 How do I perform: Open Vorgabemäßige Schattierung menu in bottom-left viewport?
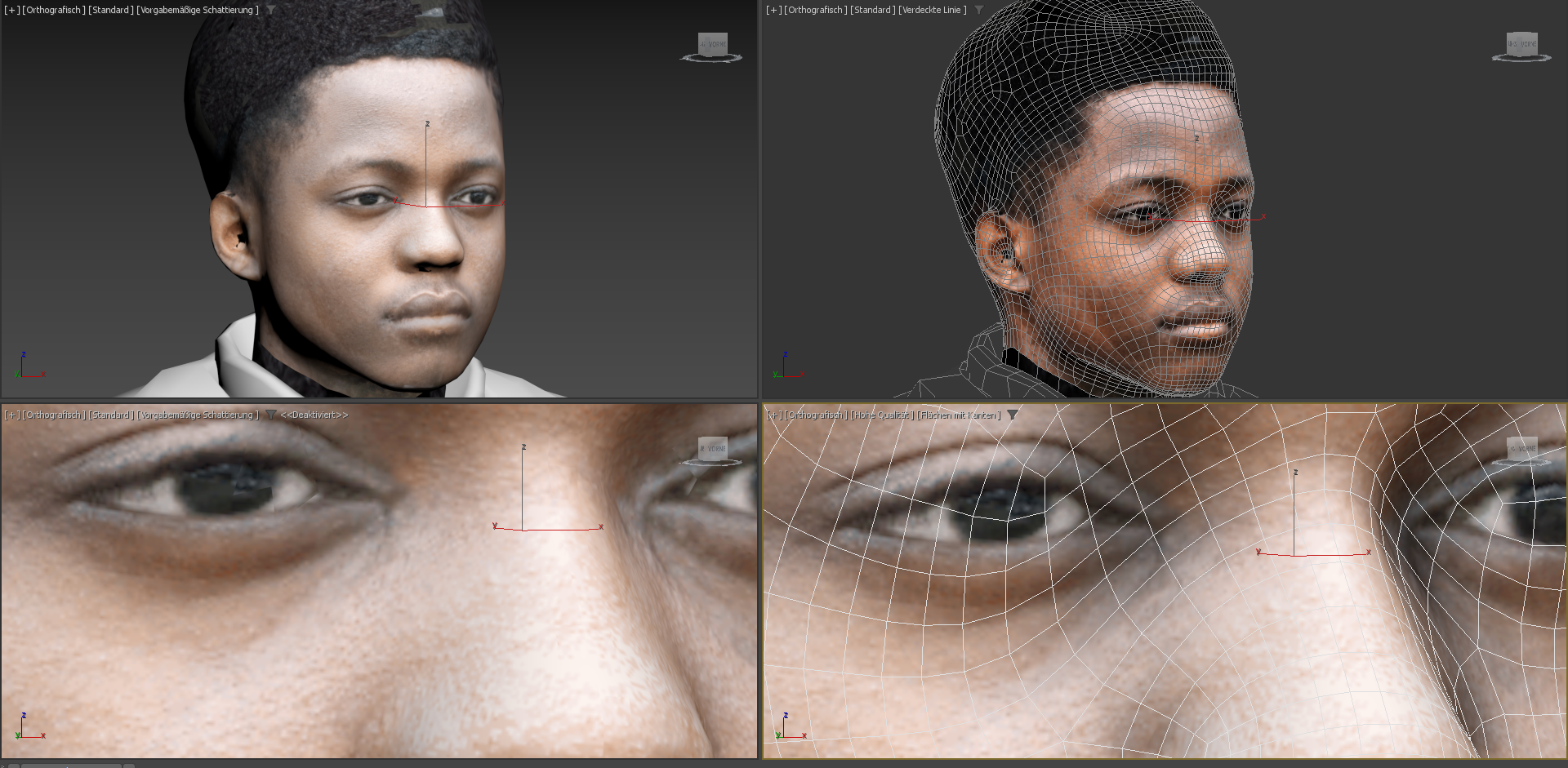pos(197,415)
